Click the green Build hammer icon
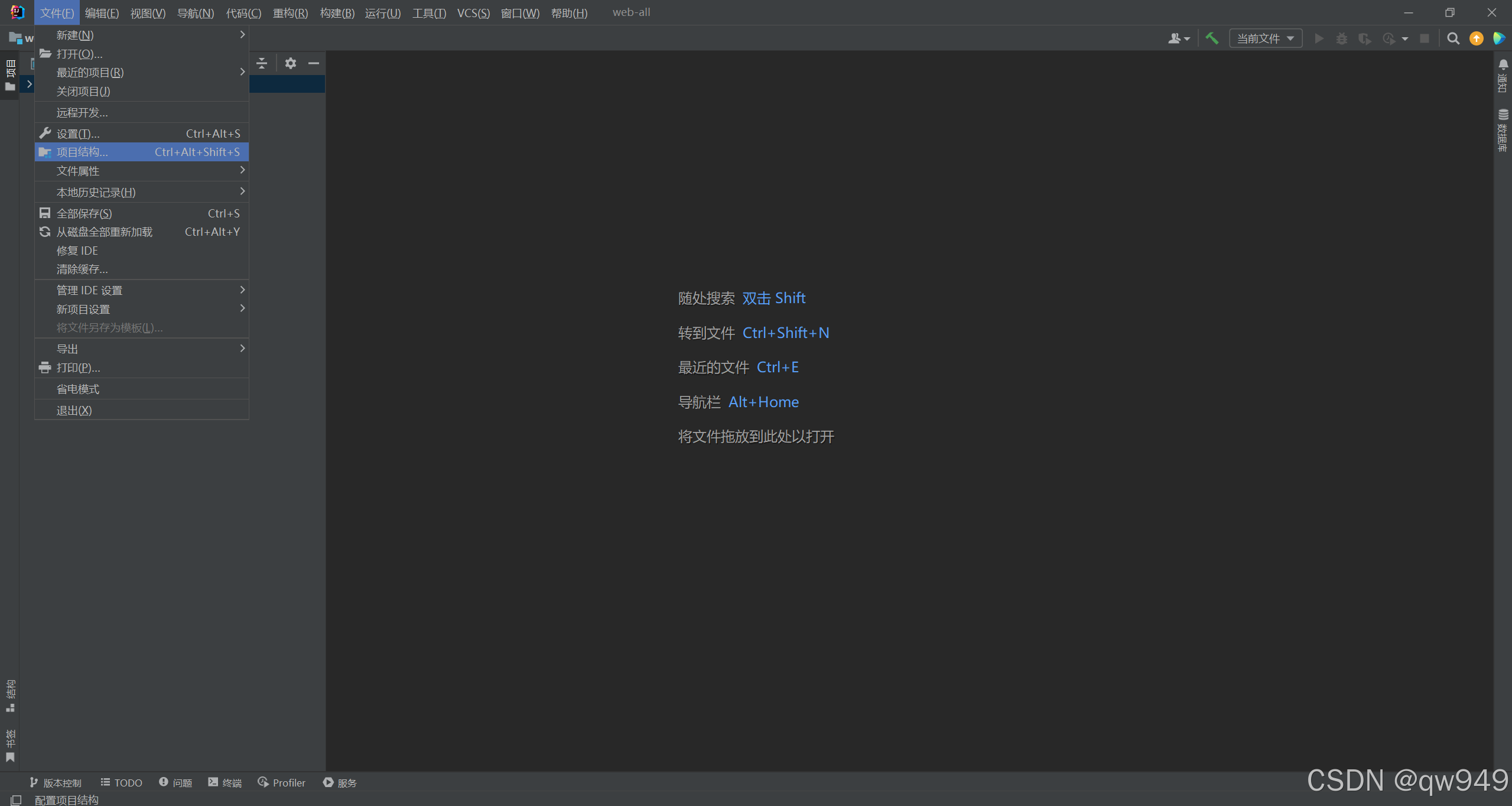This screenshot has height=806, width=1512. click(x=1212, y=38)
